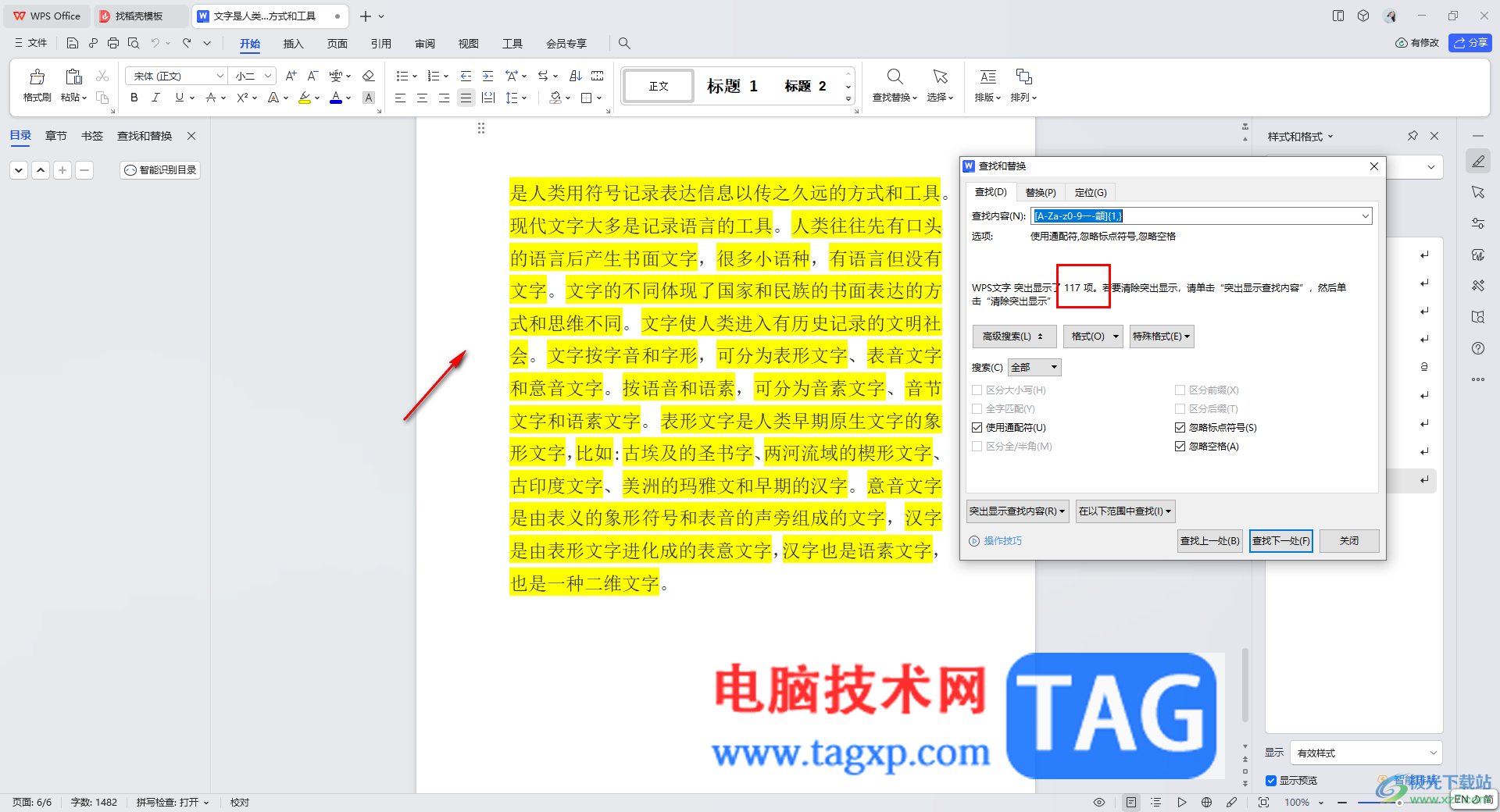Image resolution: width=1500 pixels, height=812 pixels.
Task: Click the distributed alignment icon
Action: pos(488,98)
